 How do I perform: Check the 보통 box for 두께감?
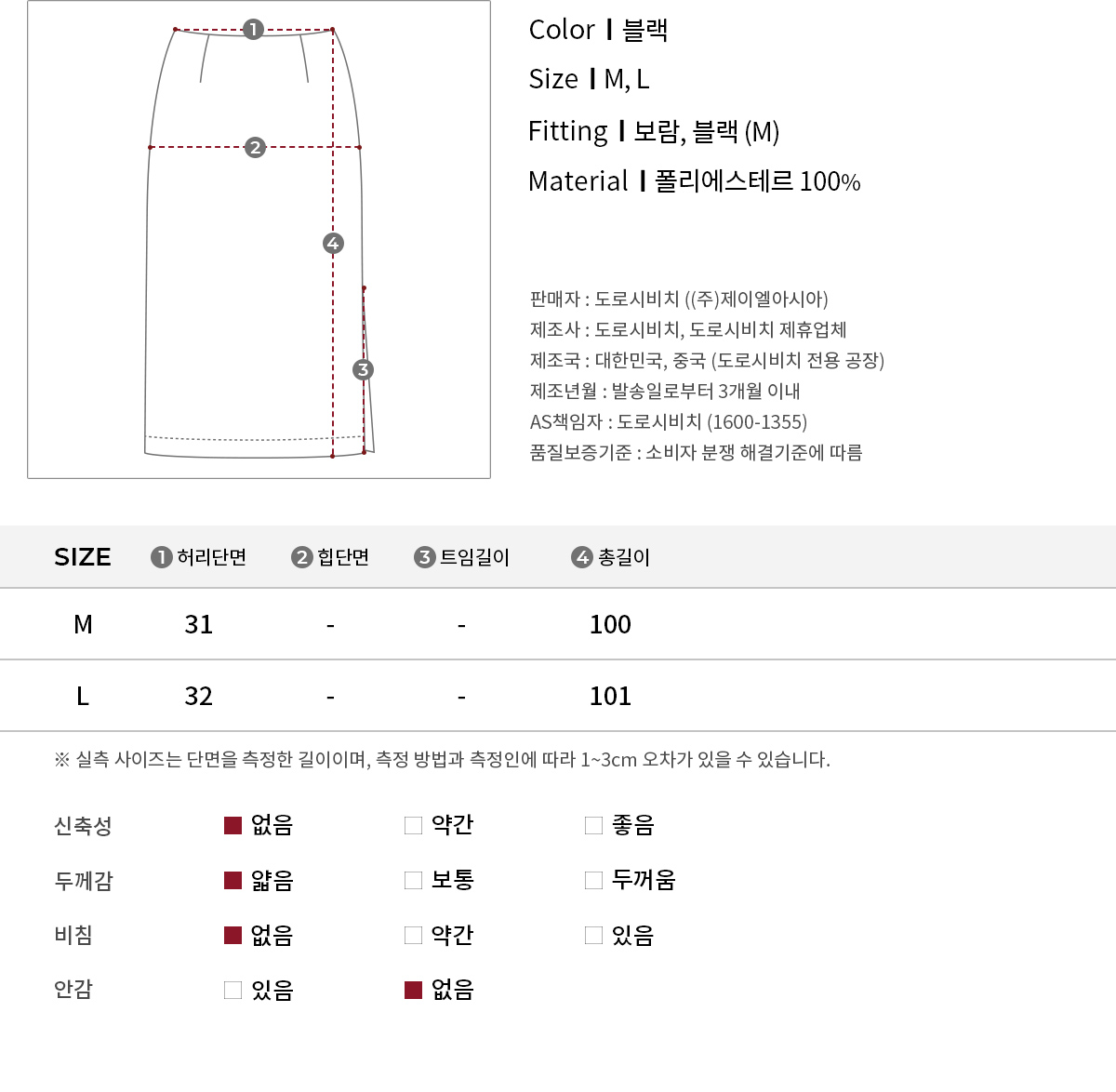[414, 881]
